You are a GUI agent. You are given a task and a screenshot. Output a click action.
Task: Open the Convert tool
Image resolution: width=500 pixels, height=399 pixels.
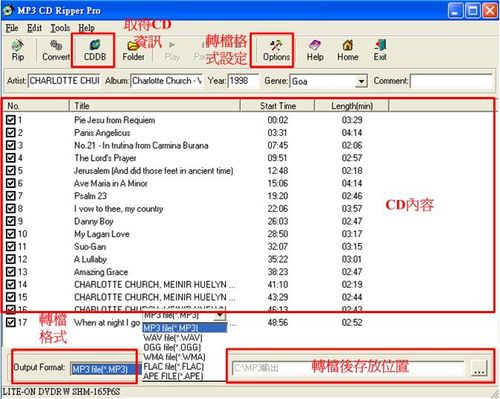click(56, 50)
